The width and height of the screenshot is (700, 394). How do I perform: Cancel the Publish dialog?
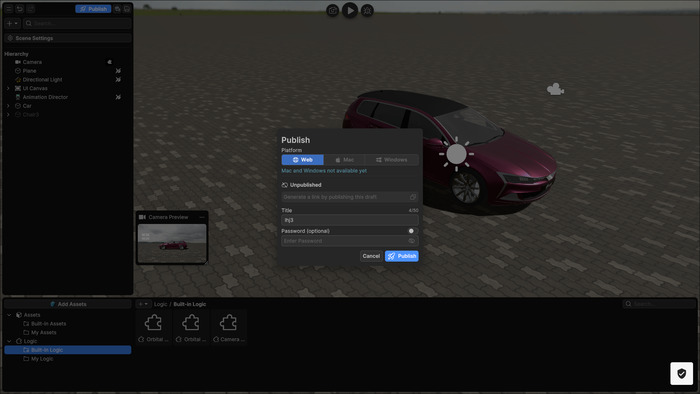pyautogui.click(x=371, y=256)
